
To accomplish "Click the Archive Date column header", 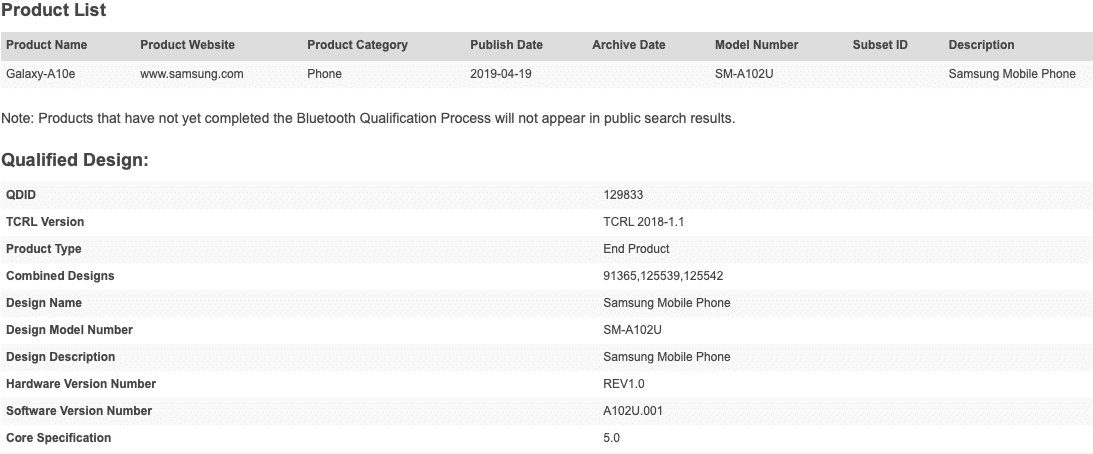I will tap(628, 45).
